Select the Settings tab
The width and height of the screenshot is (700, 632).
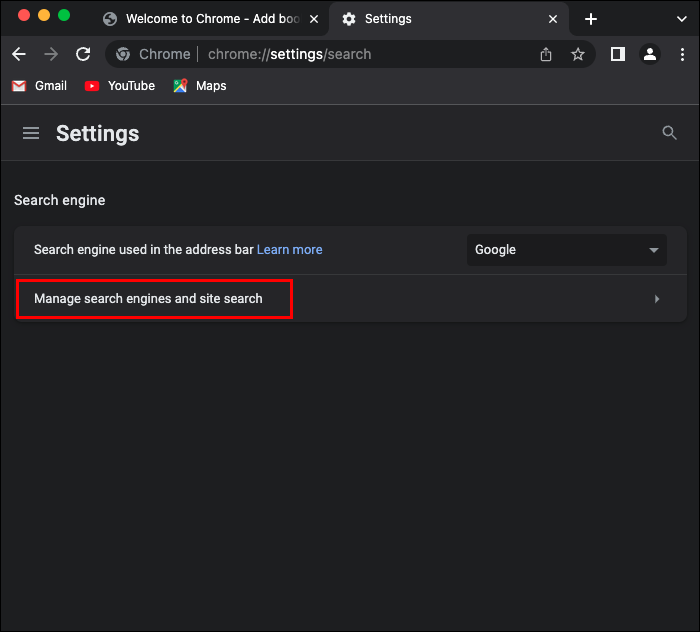click(x=440, y=19)
